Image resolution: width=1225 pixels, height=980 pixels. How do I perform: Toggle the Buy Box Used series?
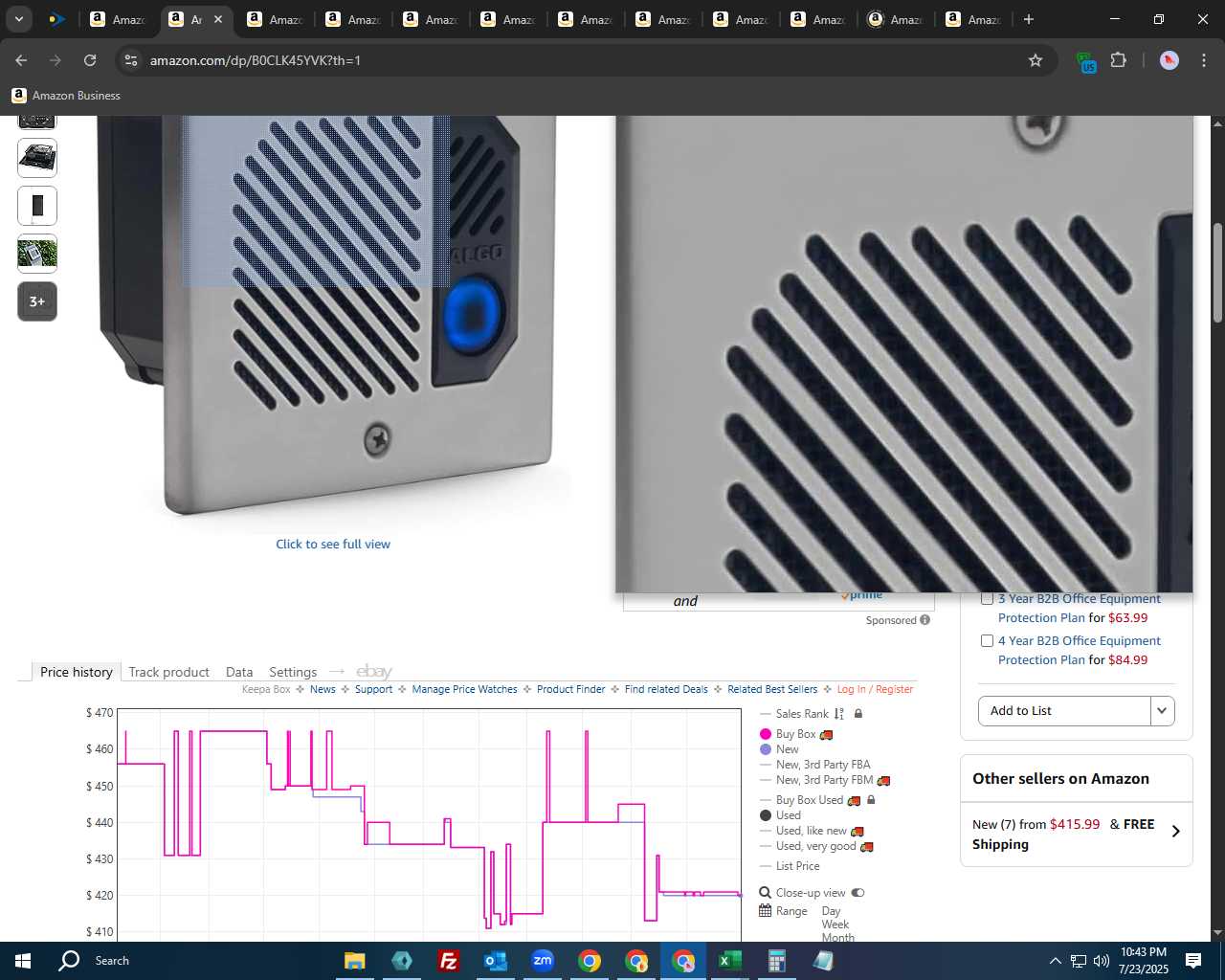pyautogui.click(x=810, y=800)
